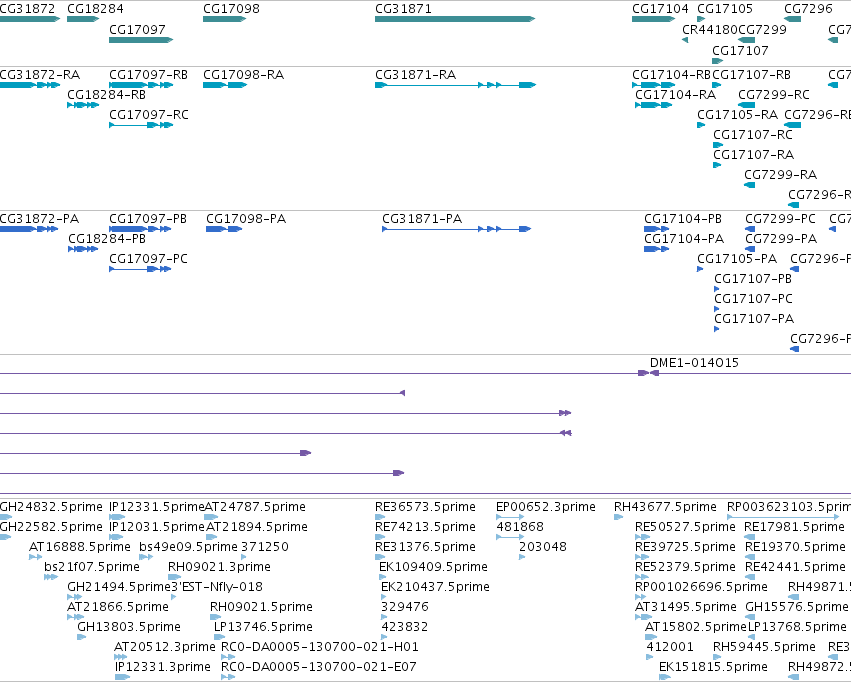
Task: Click the CG17098 gene label
Action: 231,9
